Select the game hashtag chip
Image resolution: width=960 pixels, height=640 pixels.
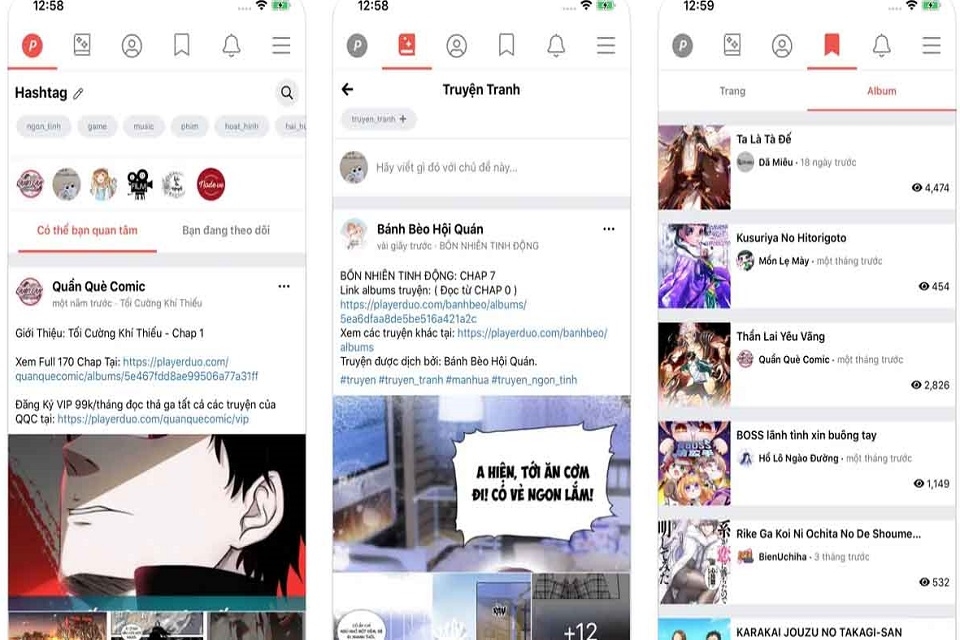[x=97, y=126]
